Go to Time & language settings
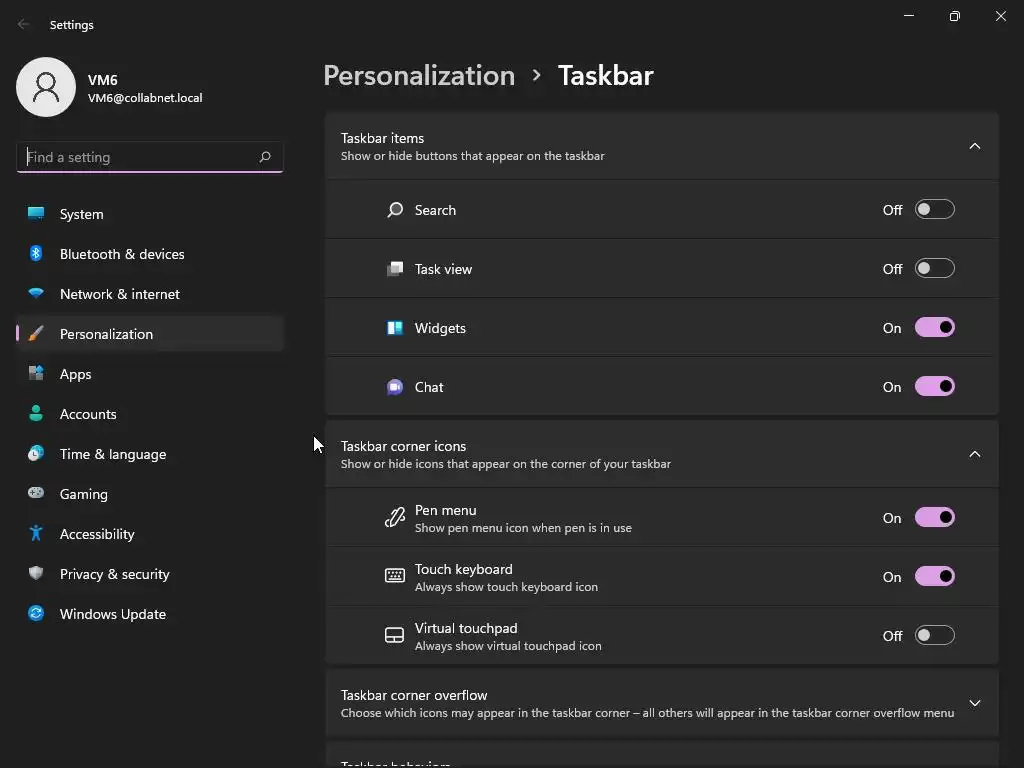Screen dimensions: 1024x768 113,454
